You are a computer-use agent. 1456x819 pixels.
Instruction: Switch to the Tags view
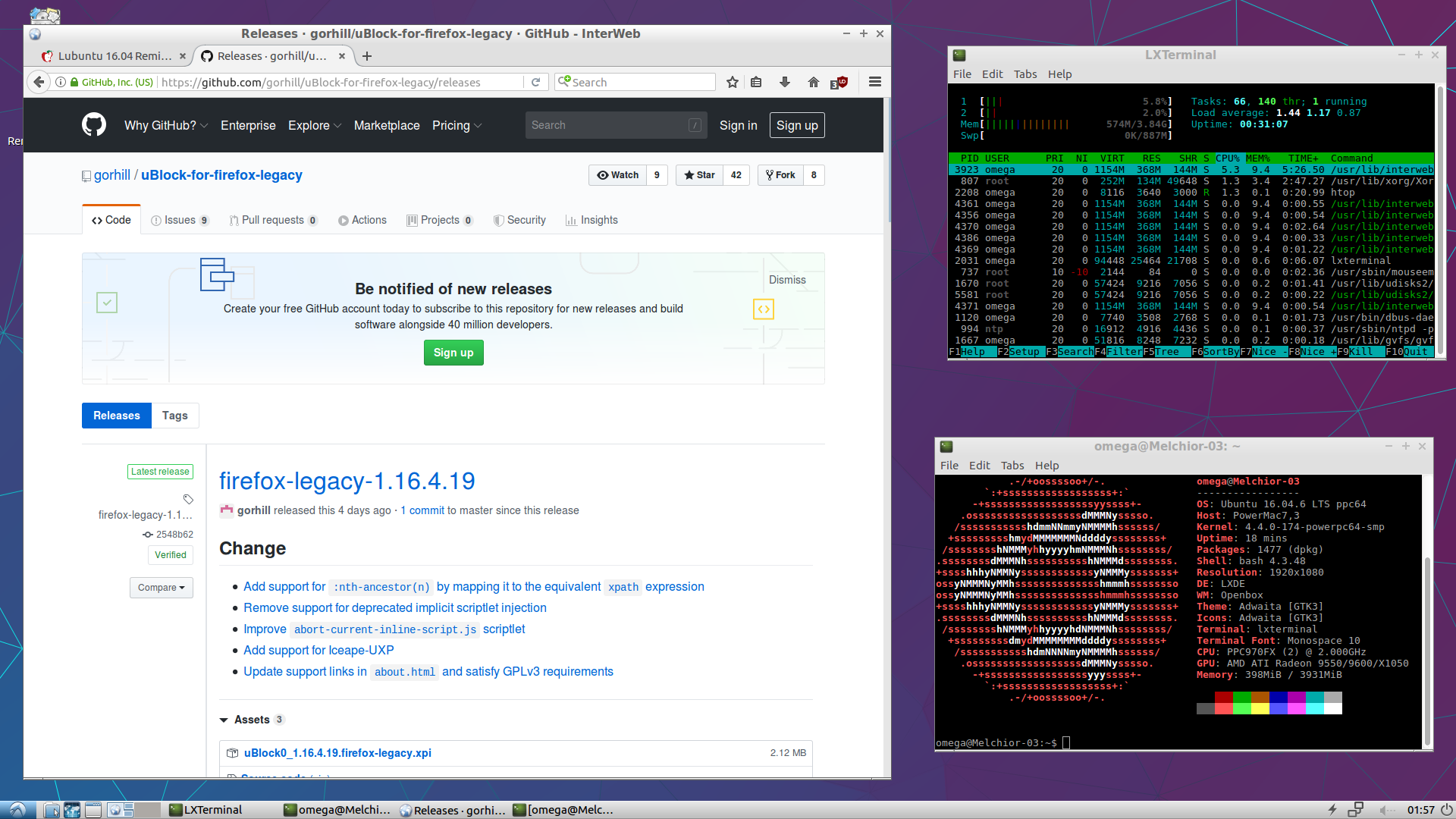pyautogui.click(x=175, y=416)
